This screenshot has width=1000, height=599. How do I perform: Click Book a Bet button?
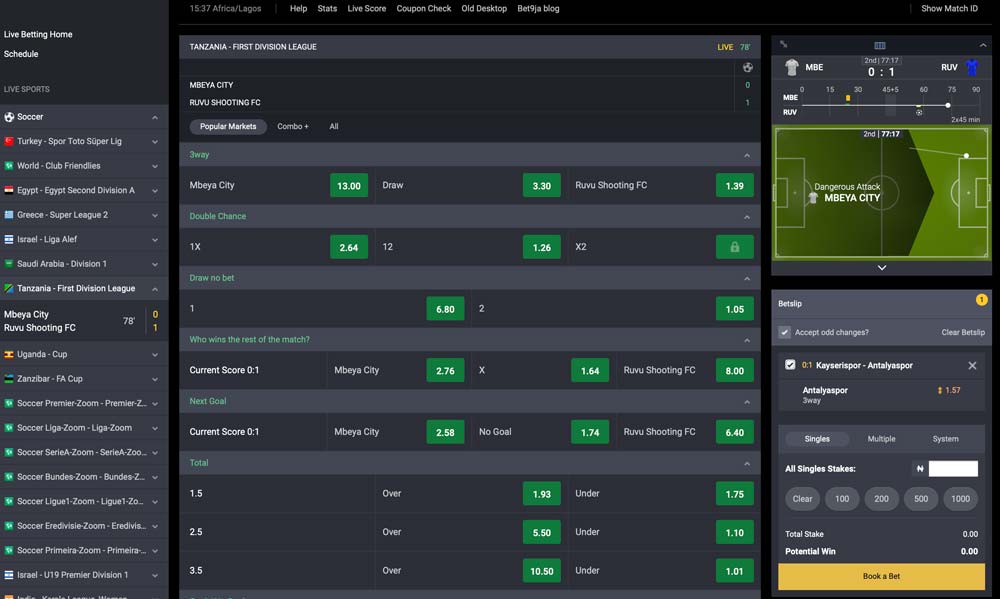tap(881, 576)
